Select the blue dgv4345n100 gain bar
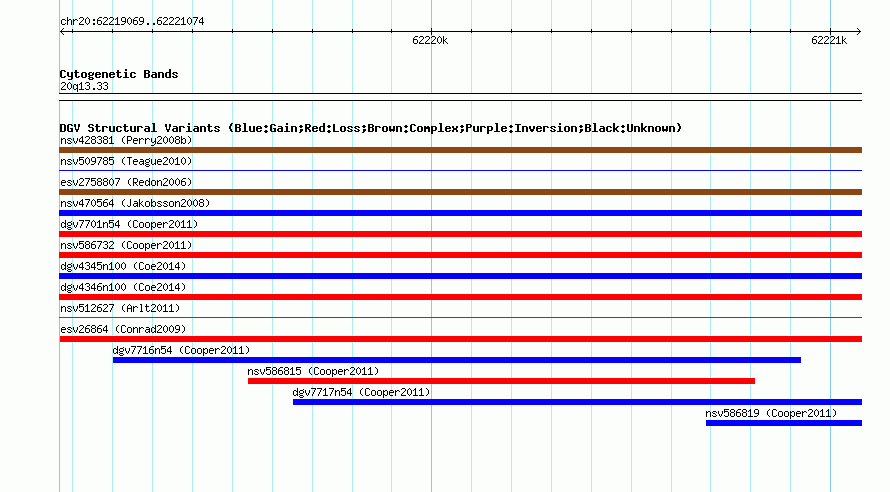The width and height of the screenshot is (890, 492). pyautogui.click(x=460, y=276)
